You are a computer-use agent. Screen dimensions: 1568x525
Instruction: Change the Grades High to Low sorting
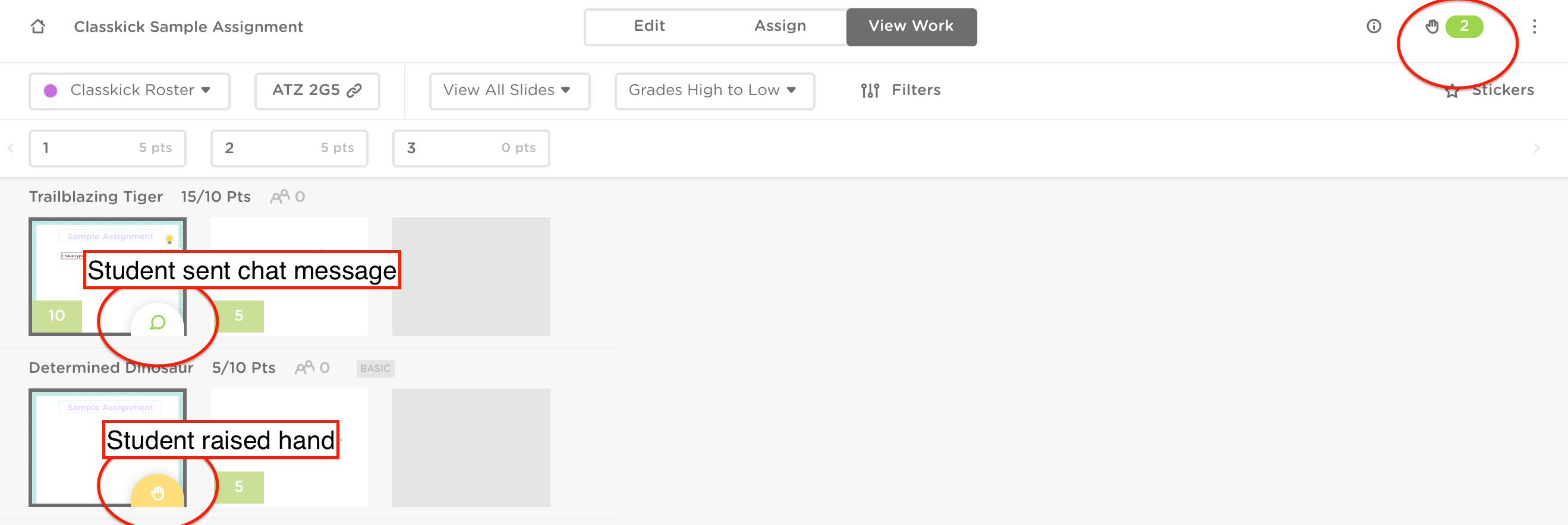tap(714, 91)
